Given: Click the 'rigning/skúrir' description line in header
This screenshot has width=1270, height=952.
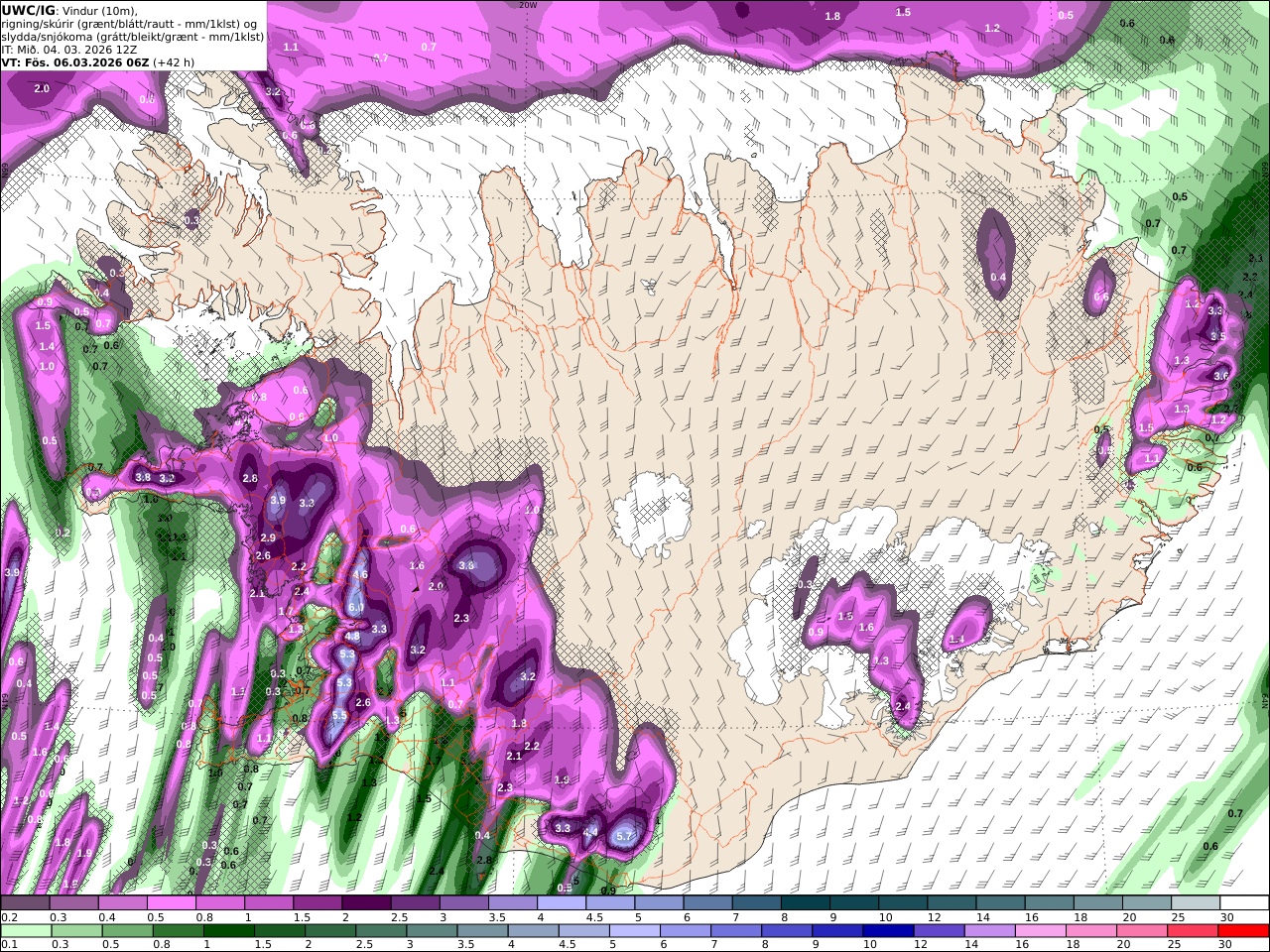Looking at the screenshot, I should [x=130, y=23].
